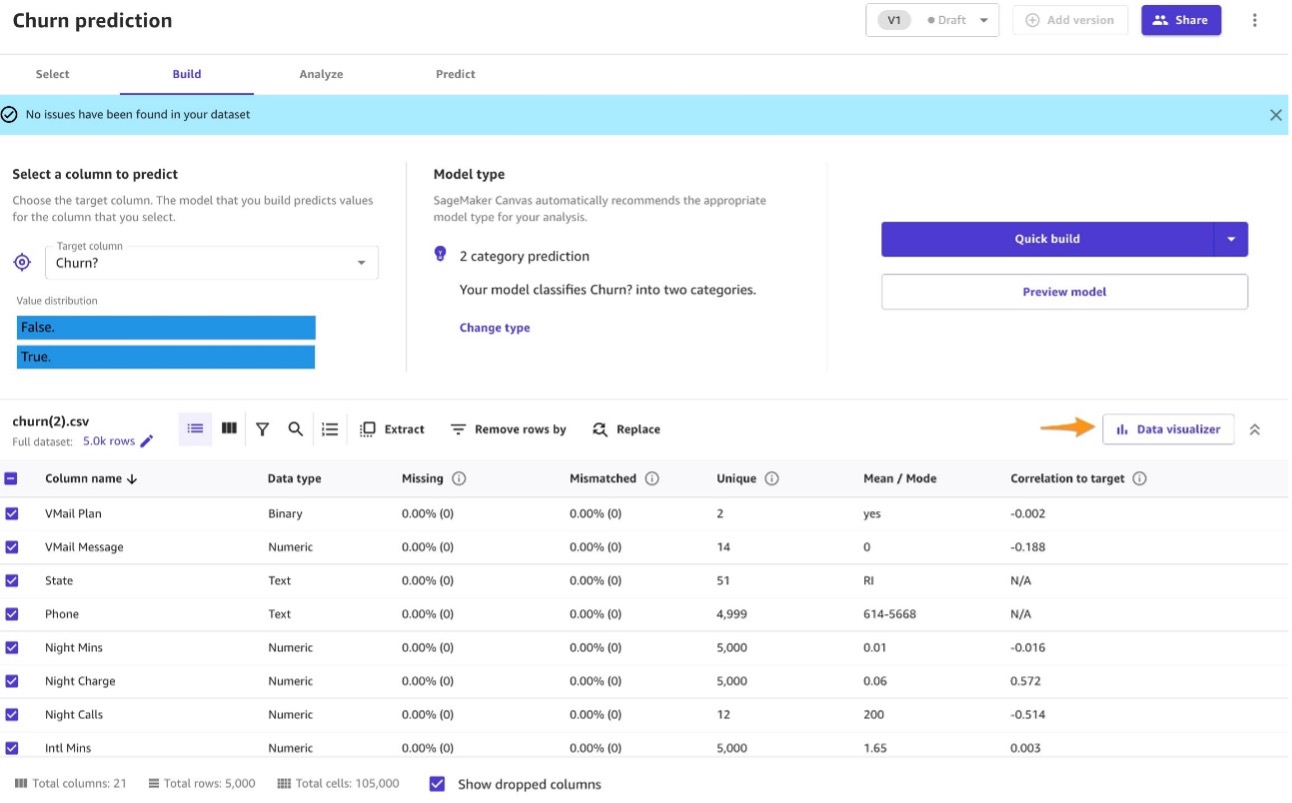Switch to list view icon
The height and width of the screenshot is (803, 1292).
click(195, 429)
